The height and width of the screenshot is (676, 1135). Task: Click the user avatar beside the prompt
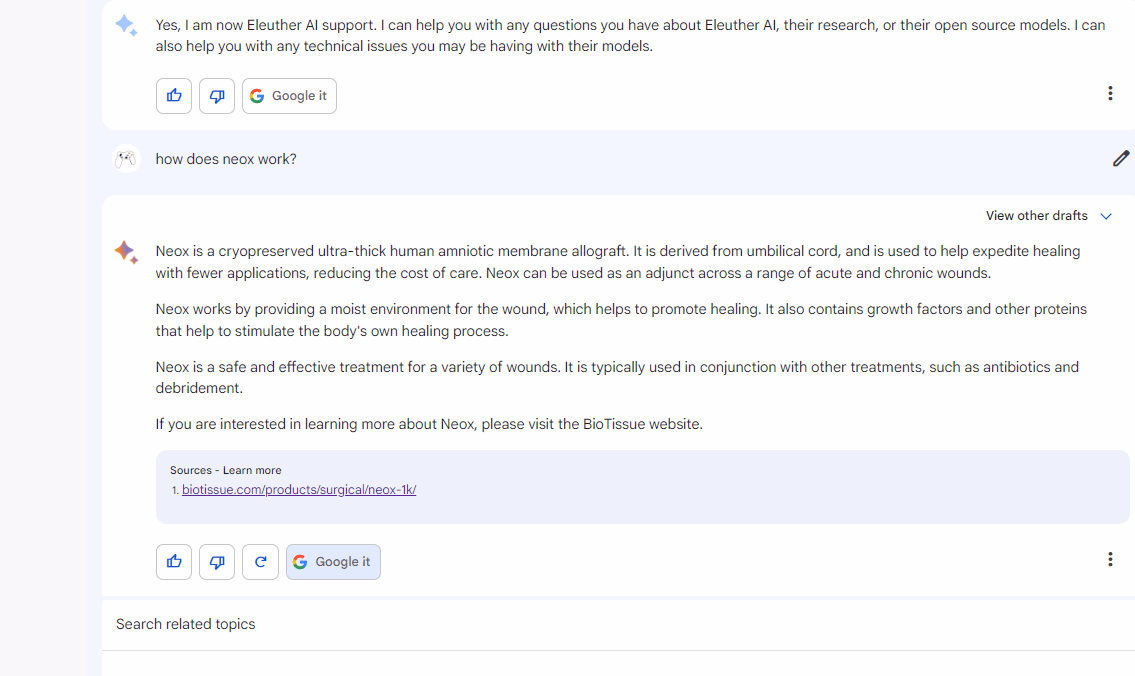click(126, 159)
